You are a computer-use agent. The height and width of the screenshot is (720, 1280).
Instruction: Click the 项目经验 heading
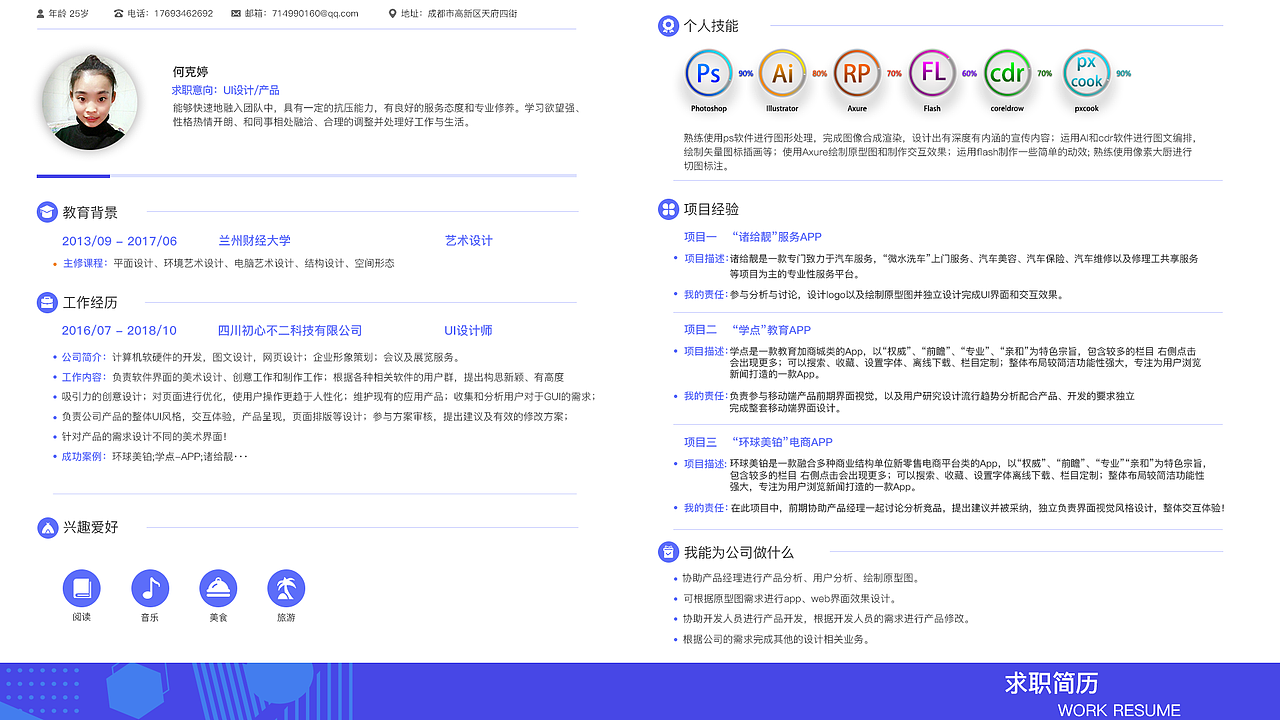pos(711,209)
